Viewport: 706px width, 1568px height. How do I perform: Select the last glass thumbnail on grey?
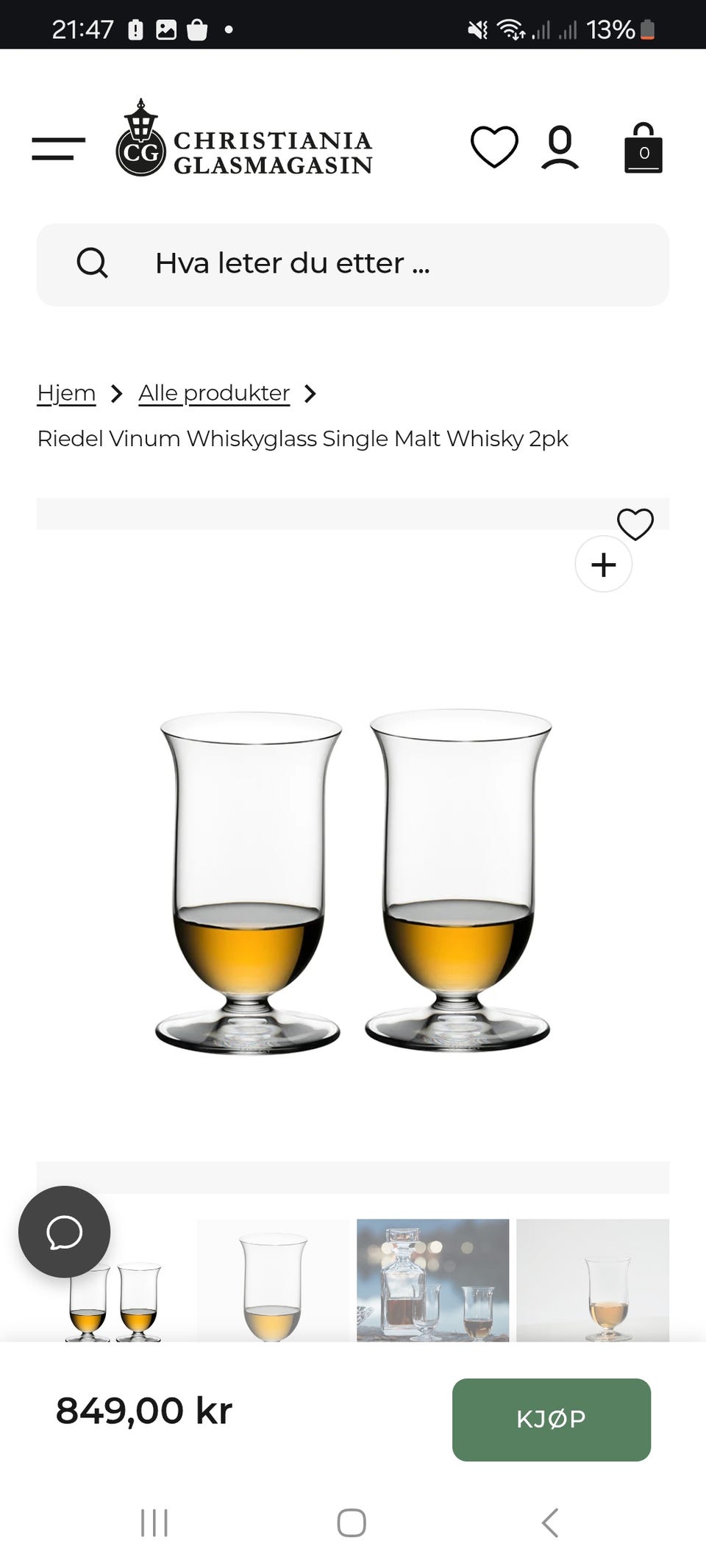593,1281
